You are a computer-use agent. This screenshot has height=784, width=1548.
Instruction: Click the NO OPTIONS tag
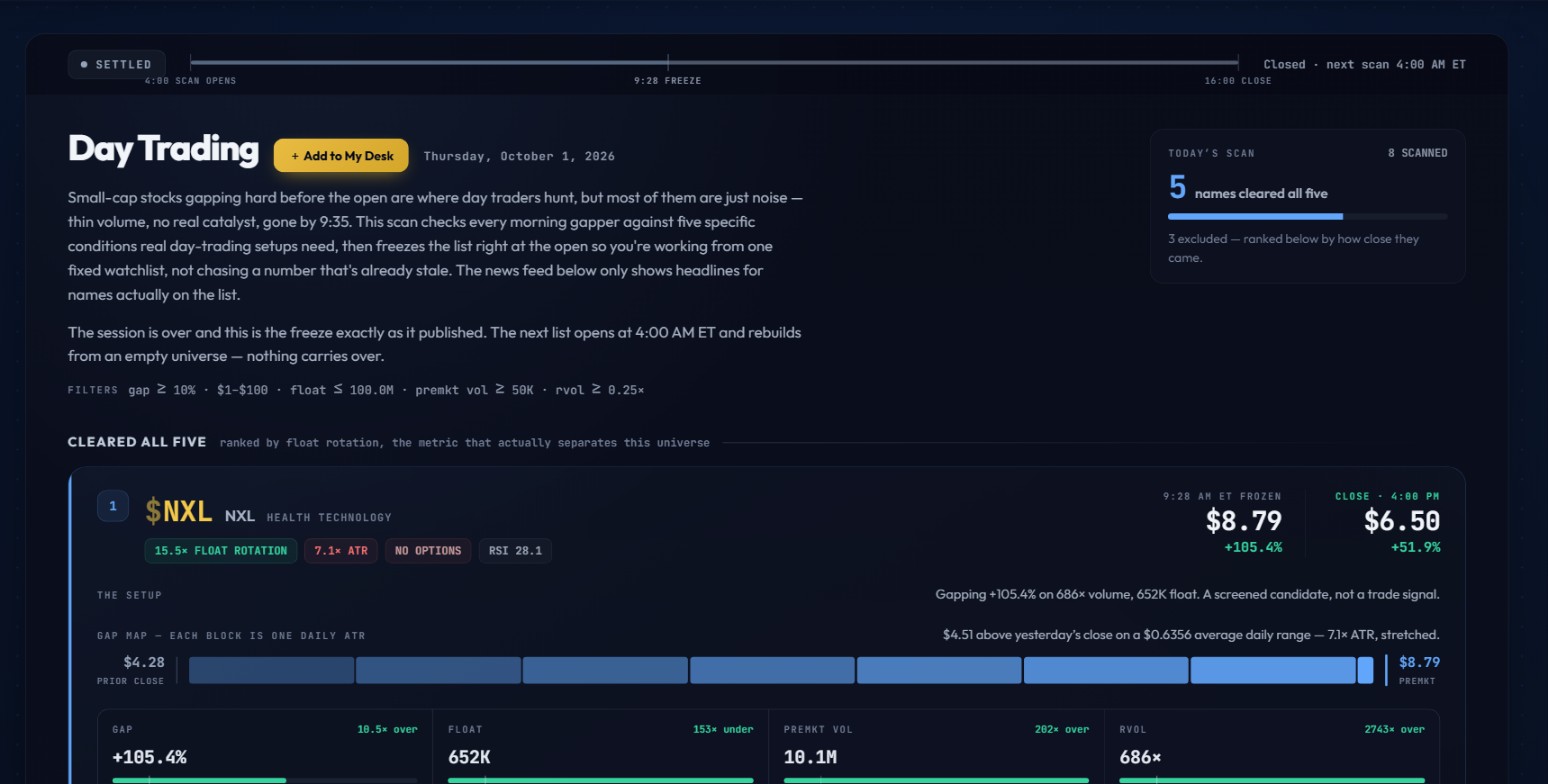428,551
